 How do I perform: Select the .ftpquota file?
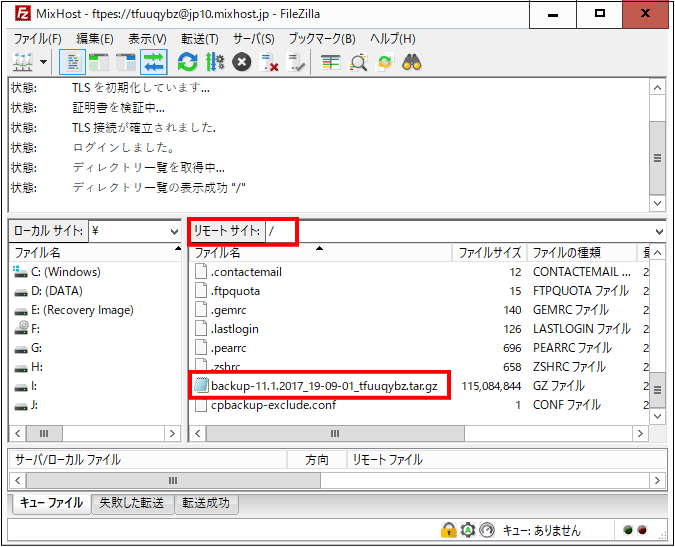228,291
